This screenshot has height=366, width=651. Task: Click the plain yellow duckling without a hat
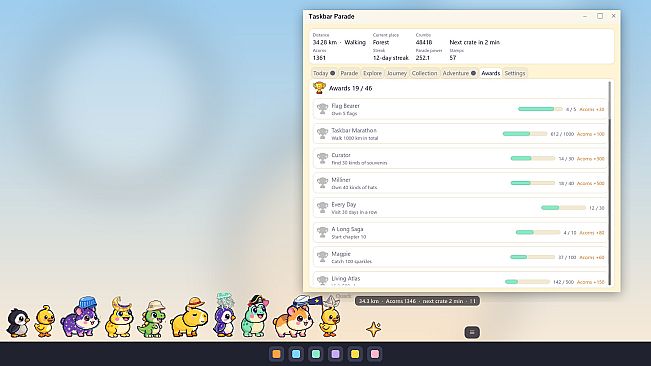[x=44, y=321]
